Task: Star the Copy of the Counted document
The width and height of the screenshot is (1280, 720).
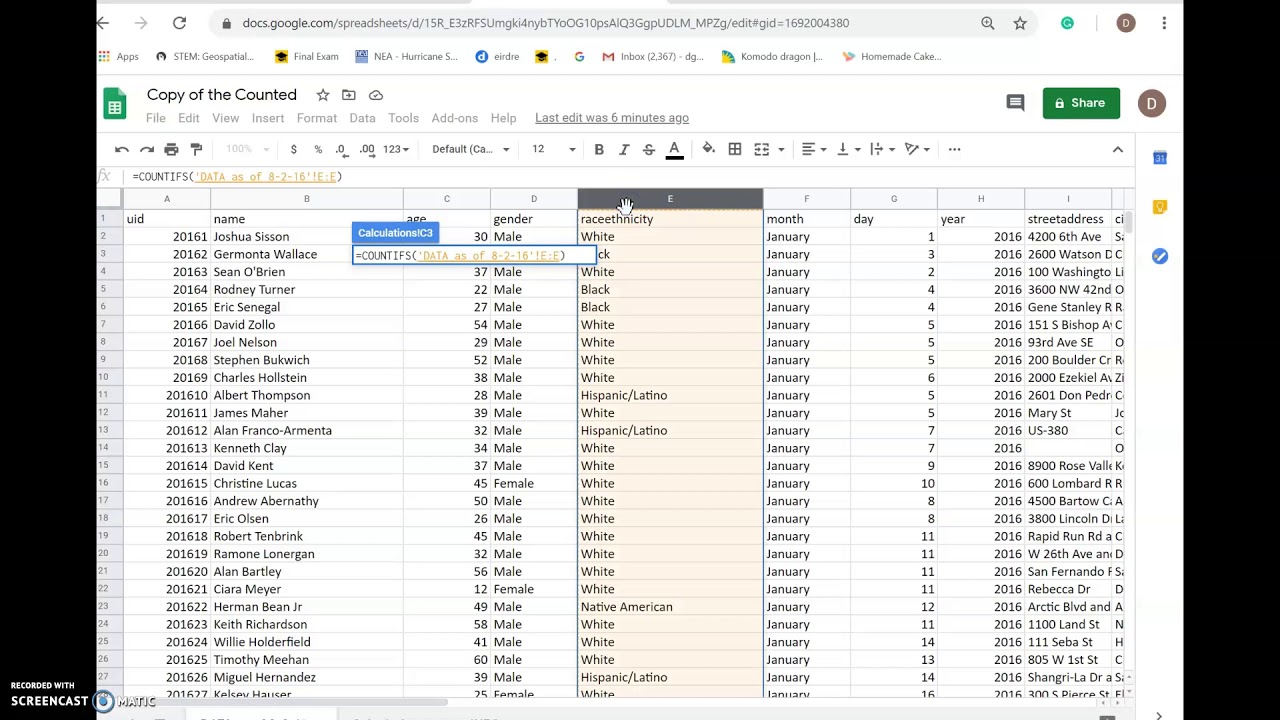Action: tap(323, 95)
